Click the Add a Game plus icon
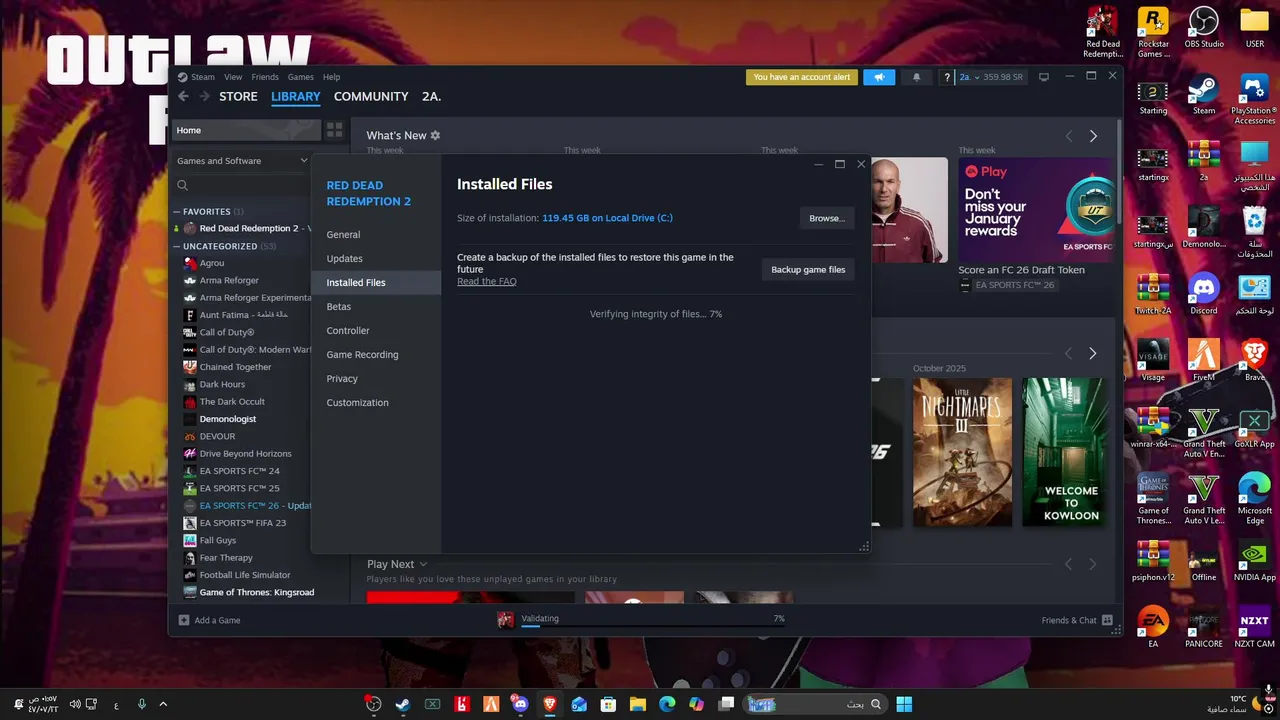Screen dimensions: 1280x720 [183, 620]
